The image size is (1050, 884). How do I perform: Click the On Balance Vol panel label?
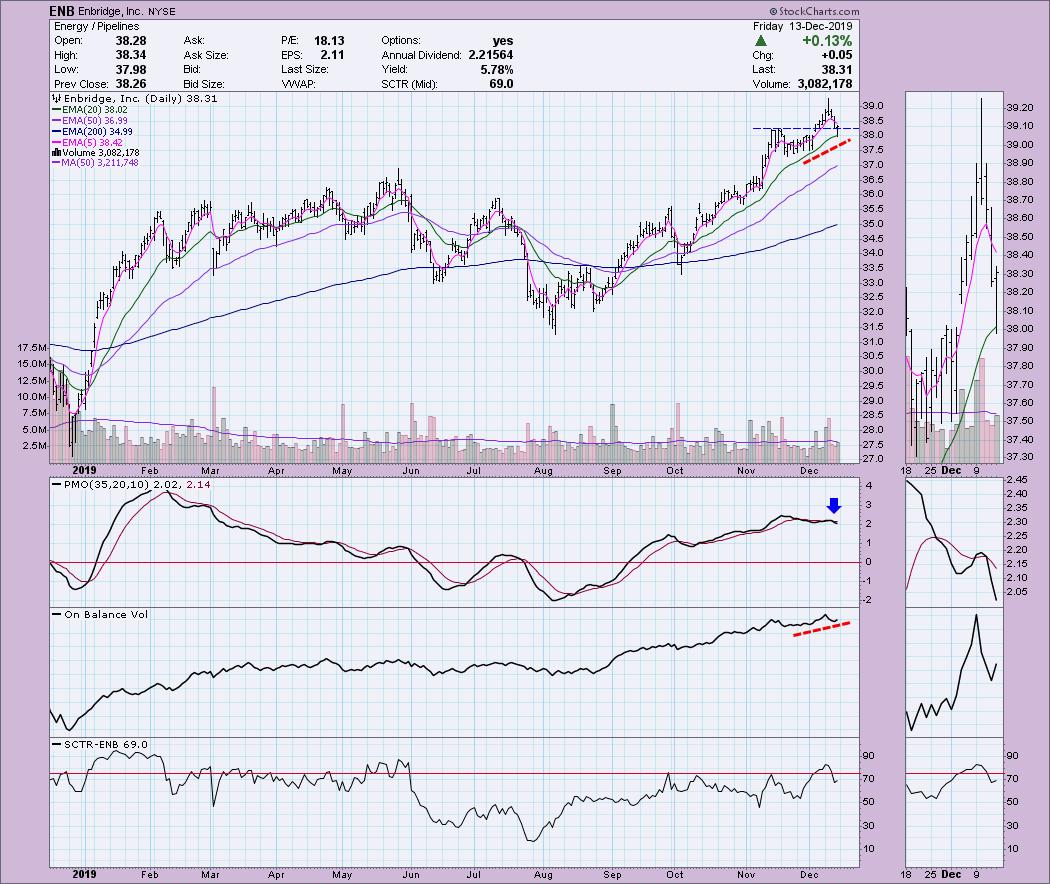100,615
